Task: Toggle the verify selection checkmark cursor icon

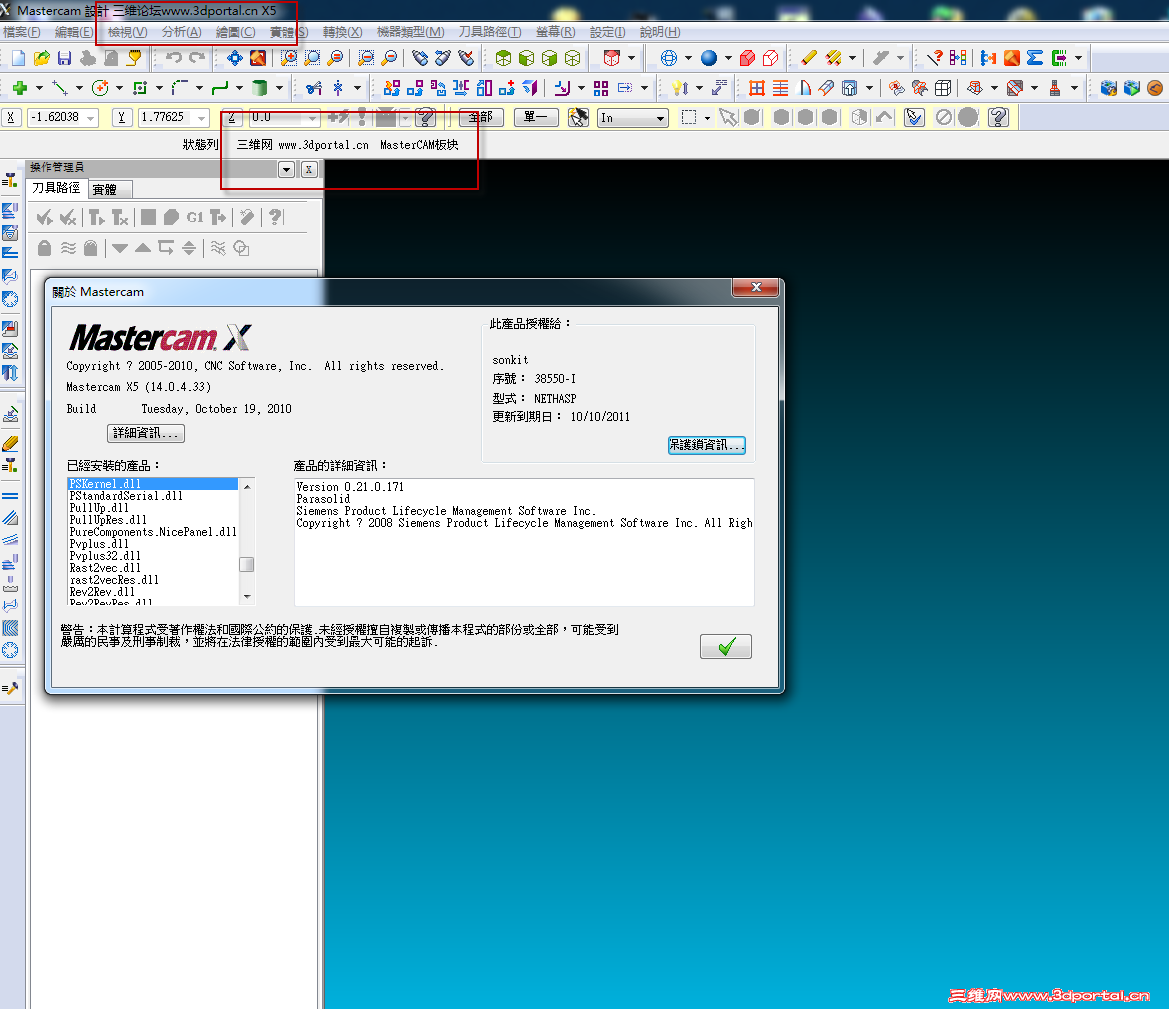Action: pos(914,117)
